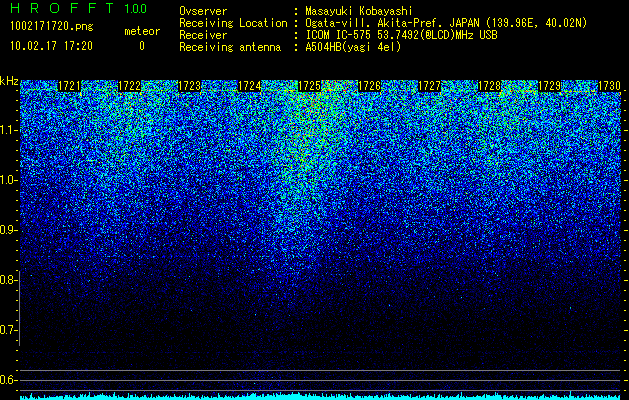Click the date stamp 10.02.17 17:20
629x400 pixels.
click(x=51, y=46)
